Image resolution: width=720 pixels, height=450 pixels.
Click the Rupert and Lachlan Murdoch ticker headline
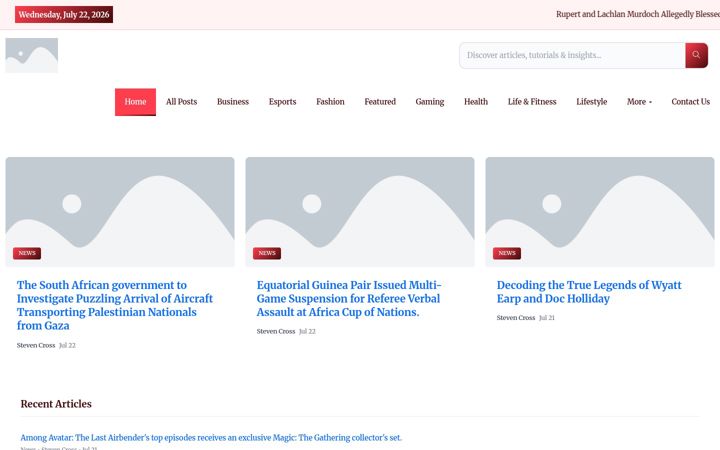click(638, 14)
